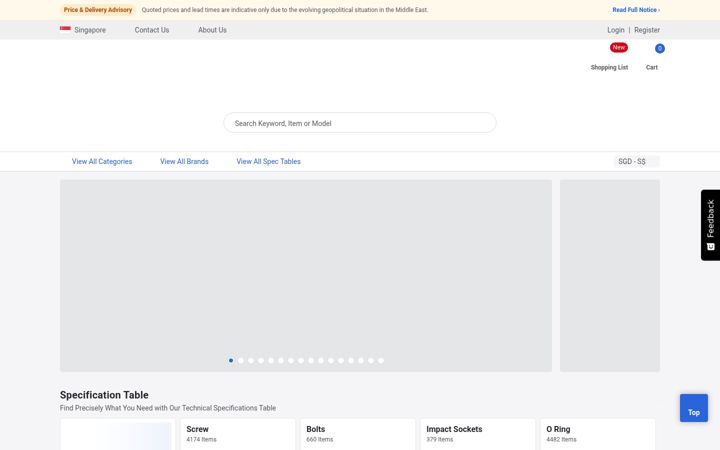The height and width of the screenshot is (450, 720).
Task: Click the Login link
Action: (616, 30)
